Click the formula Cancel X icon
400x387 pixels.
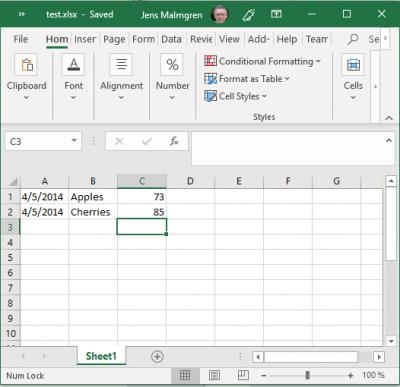click(x=119, y=141)
